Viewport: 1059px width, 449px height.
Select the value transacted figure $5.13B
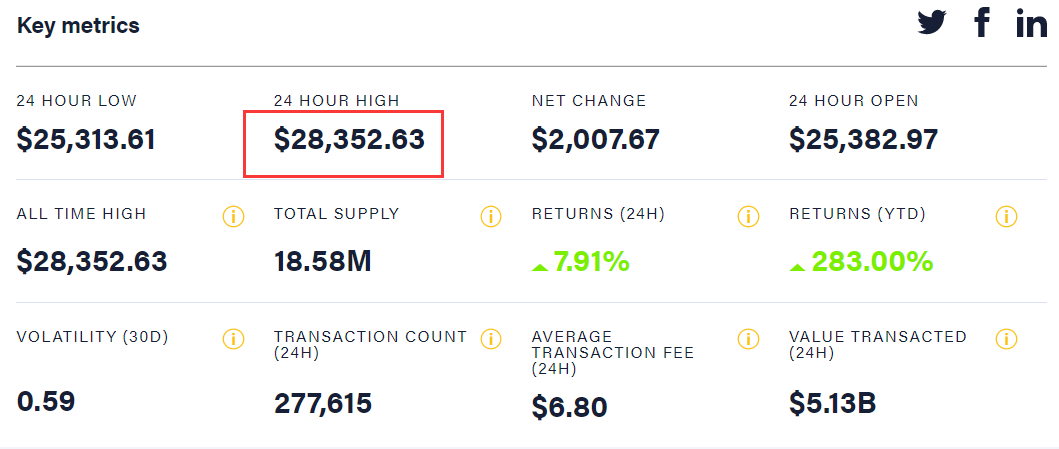(x=833, y=403)
